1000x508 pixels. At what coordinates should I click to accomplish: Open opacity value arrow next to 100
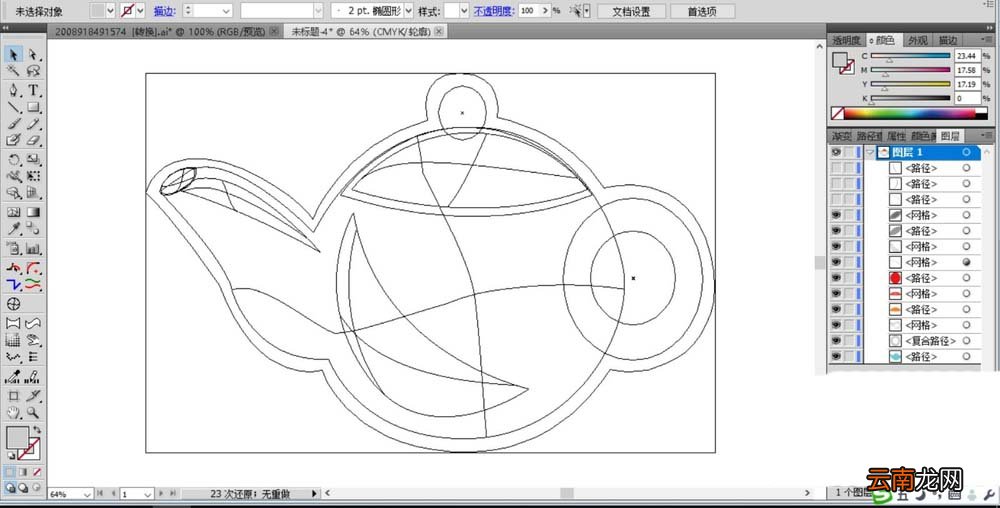(x=545, y=11)
